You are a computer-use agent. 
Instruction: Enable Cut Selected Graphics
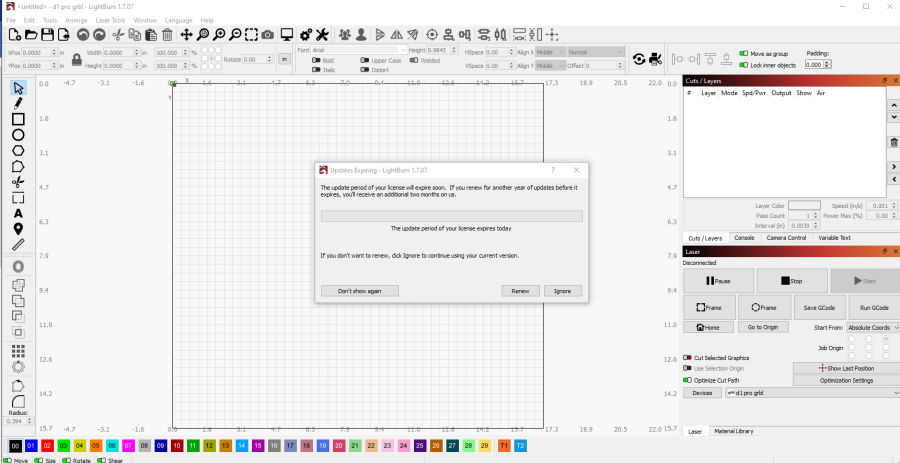687,357
